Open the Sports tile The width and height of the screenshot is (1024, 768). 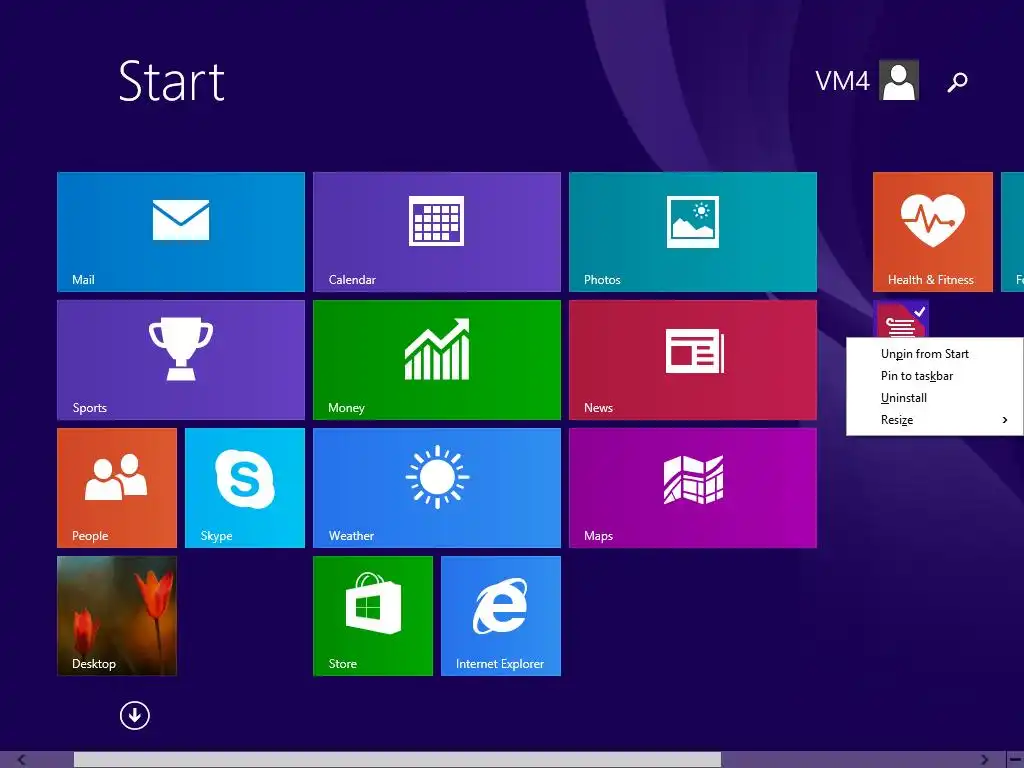181,360
